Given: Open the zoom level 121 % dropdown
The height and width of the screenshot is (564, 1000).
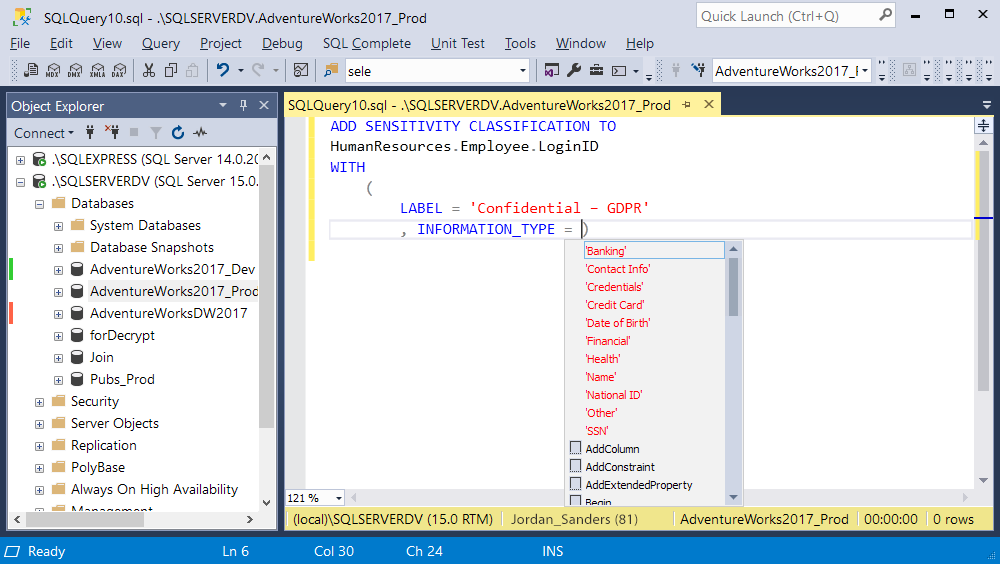Looking at the screenshot, I should 339,498.
